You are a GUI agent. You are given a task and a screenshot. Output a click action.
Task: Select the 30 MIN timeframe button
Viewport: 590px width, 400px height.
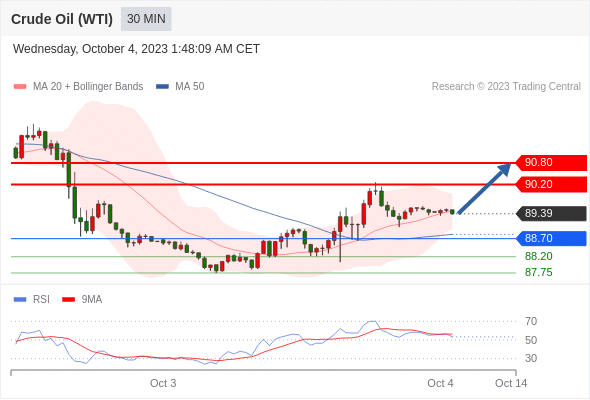[x=146, y=19]
